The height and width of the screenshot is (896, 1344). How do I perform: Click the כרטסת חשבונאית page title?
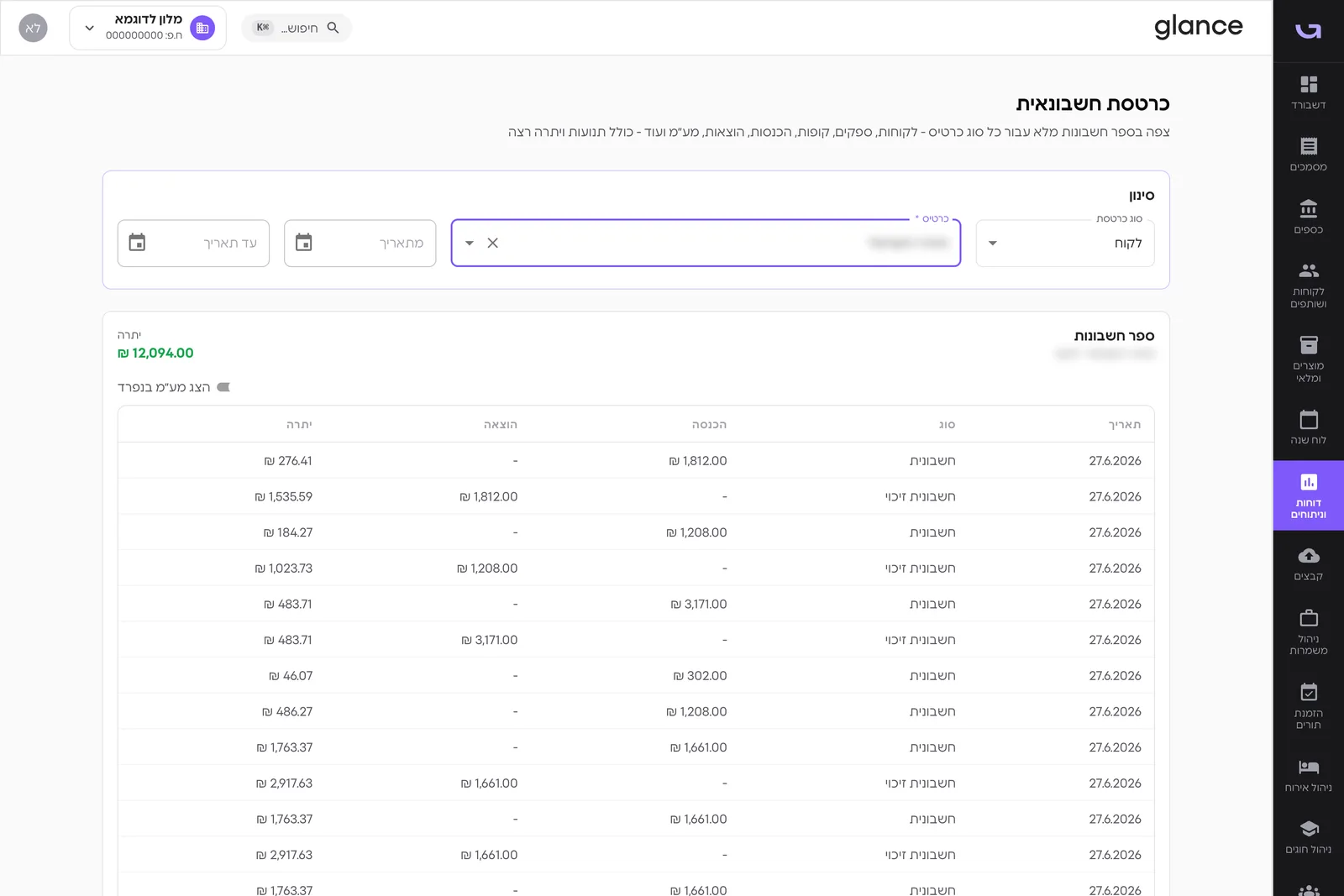(1093, 104)
